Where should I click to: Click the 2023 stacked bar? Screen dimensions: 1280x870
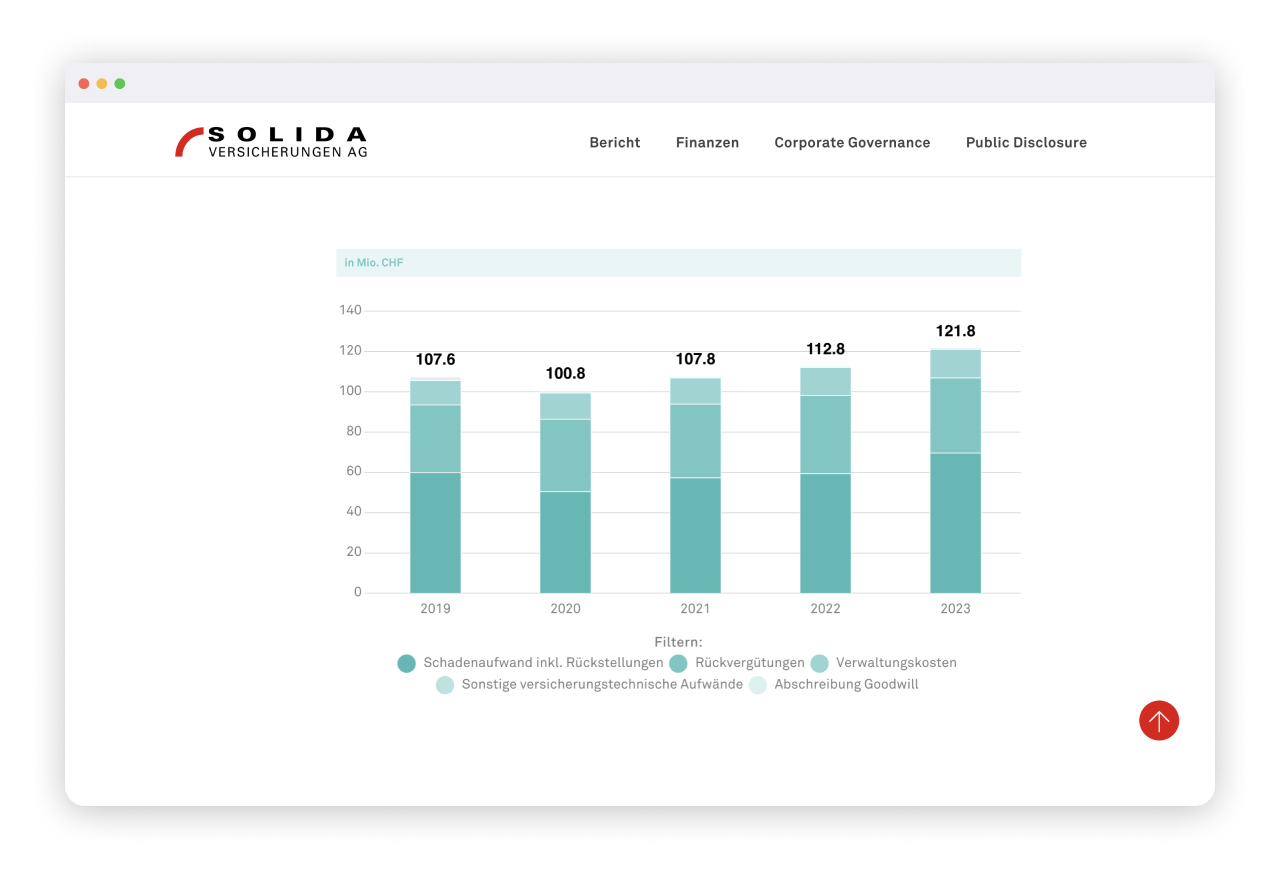point(955,471)
